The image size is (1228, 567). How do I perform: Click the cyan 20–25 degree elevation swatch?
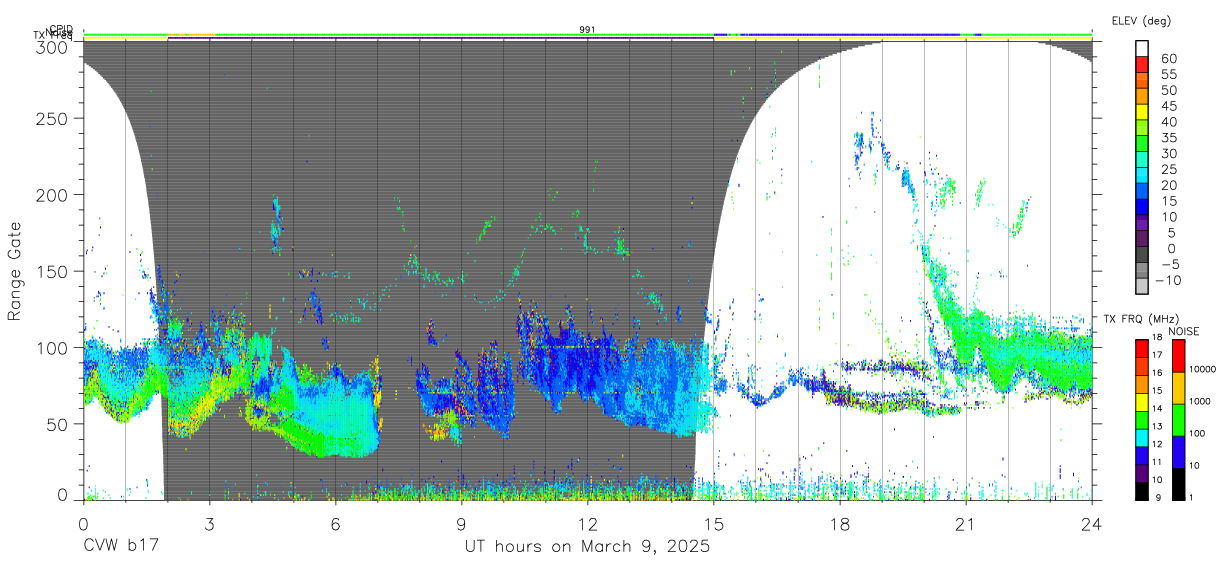point(1143,176)
